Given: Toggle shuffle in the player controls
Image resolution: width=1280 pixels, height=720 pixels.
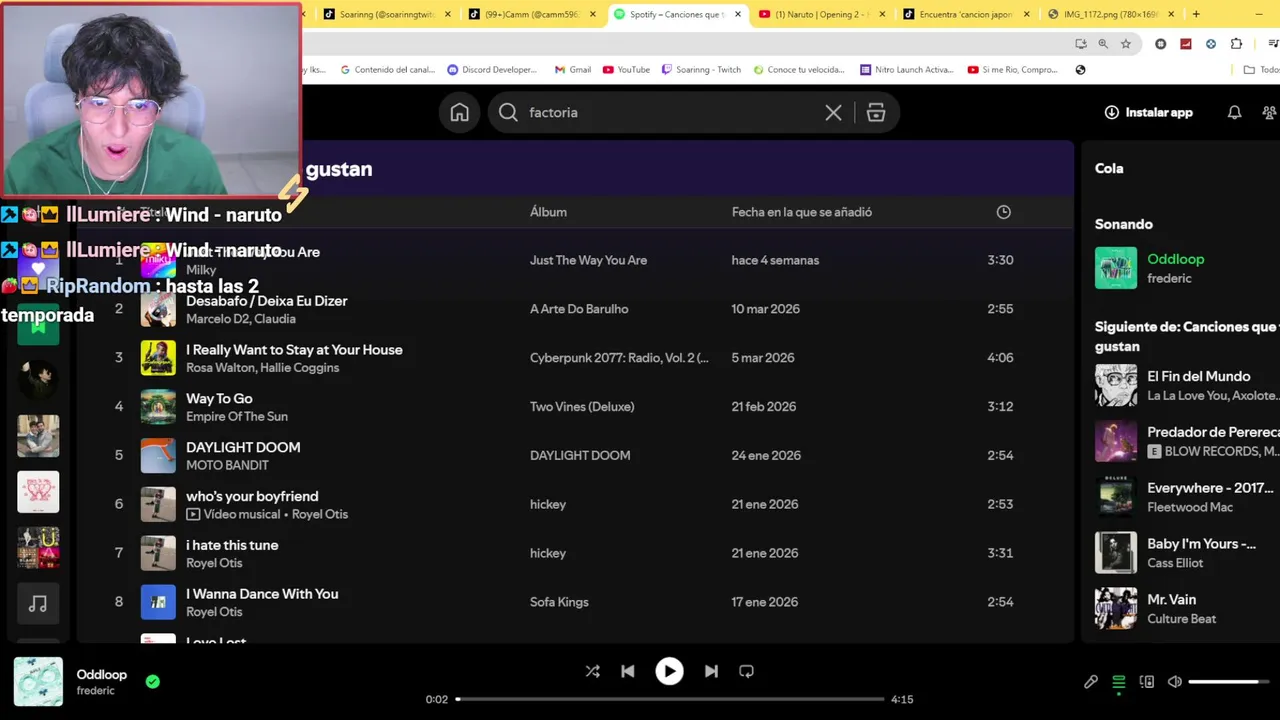Looking at the screenshot, I should [592, 671].
